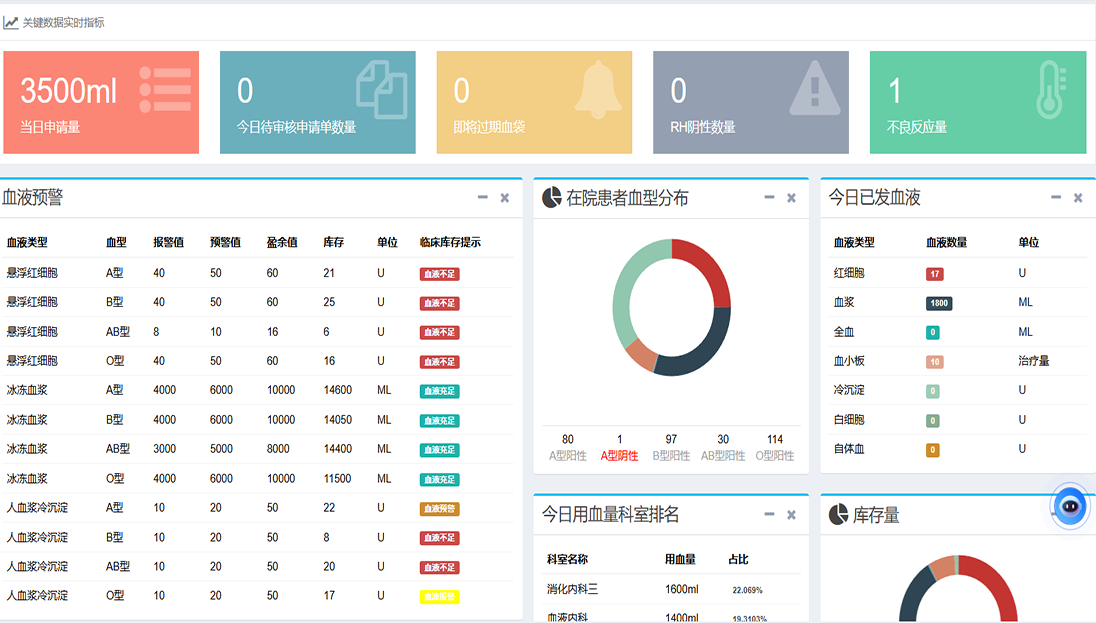
Task: Select the O型阳性 legend entry
Action: click(x=774, y=447)
